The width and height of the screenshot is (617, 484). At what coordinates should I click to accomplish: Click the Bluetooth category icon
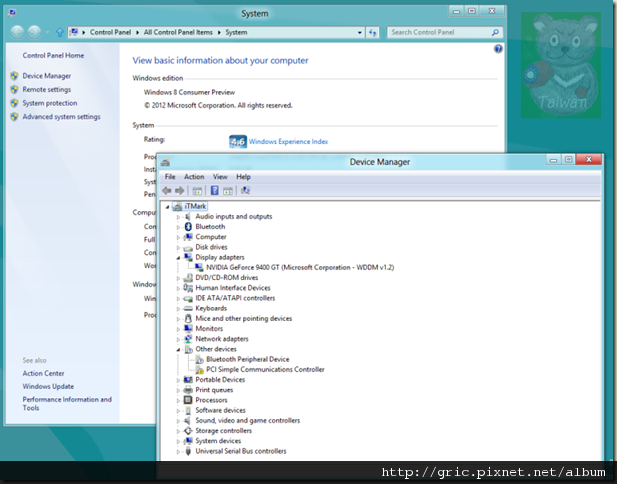pyautogui.click(x=188, y=227)
